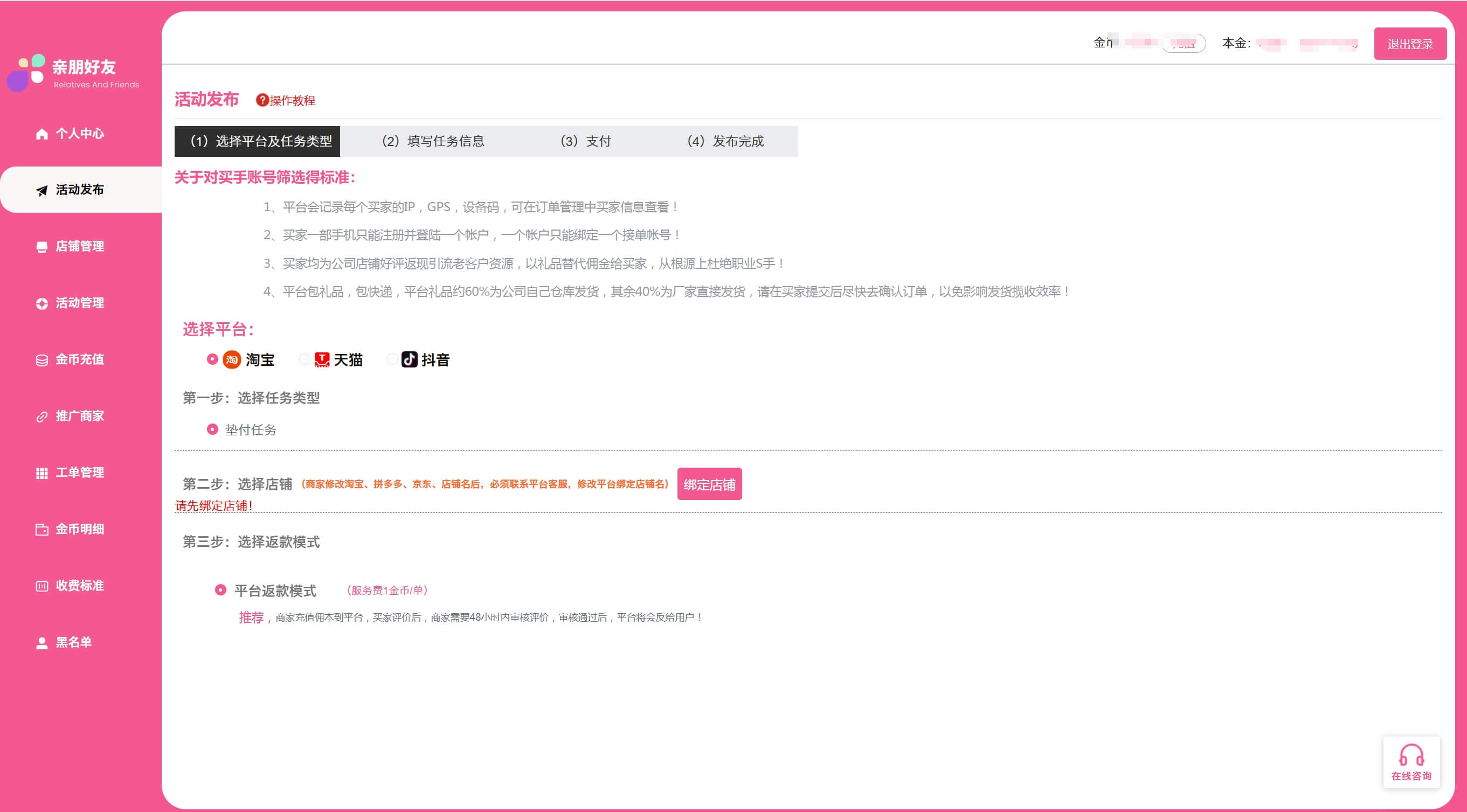Click the red question mark 操作教程 icon
Image resolution: width=1467 pixels, height=812 pixels.
262,100
